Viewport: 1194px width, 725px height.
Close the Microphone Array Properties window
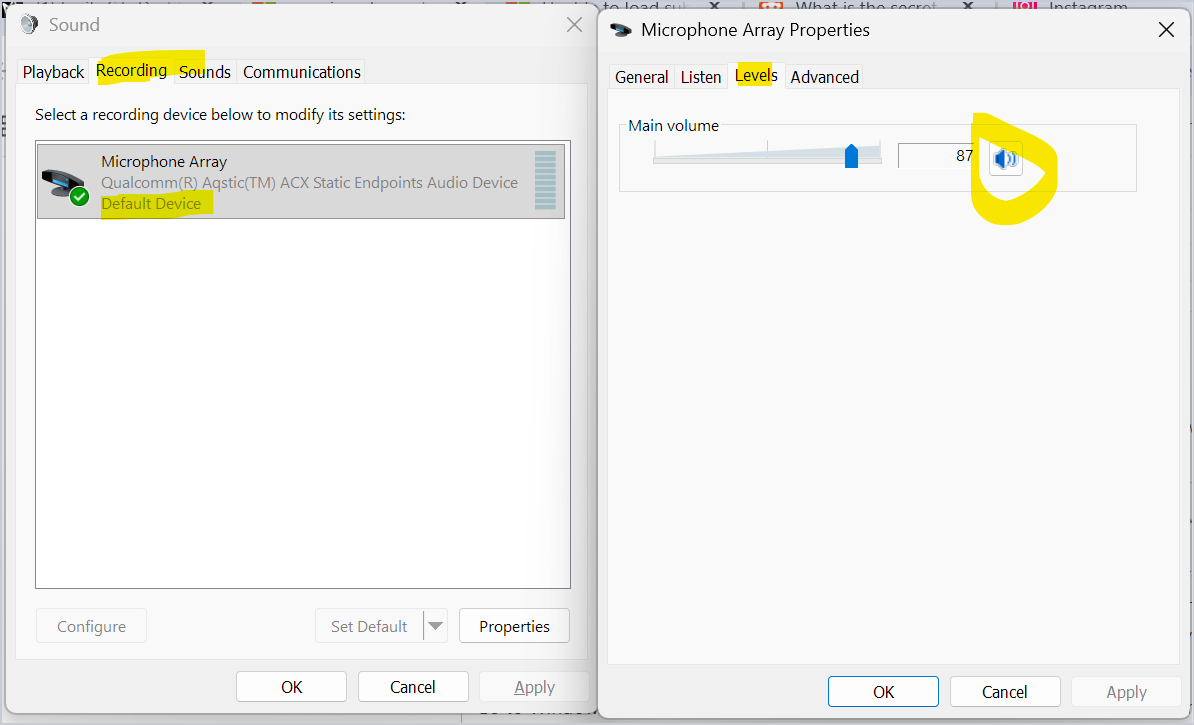point(1166,30)
